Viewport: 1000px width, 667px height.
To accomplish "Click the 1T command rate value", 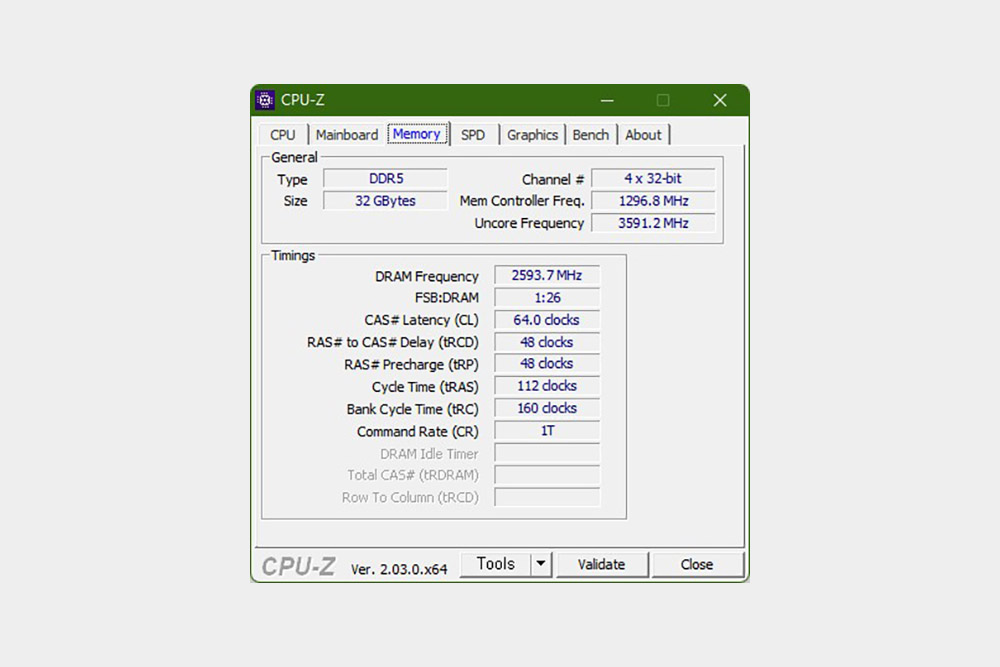I will [547, 431].
